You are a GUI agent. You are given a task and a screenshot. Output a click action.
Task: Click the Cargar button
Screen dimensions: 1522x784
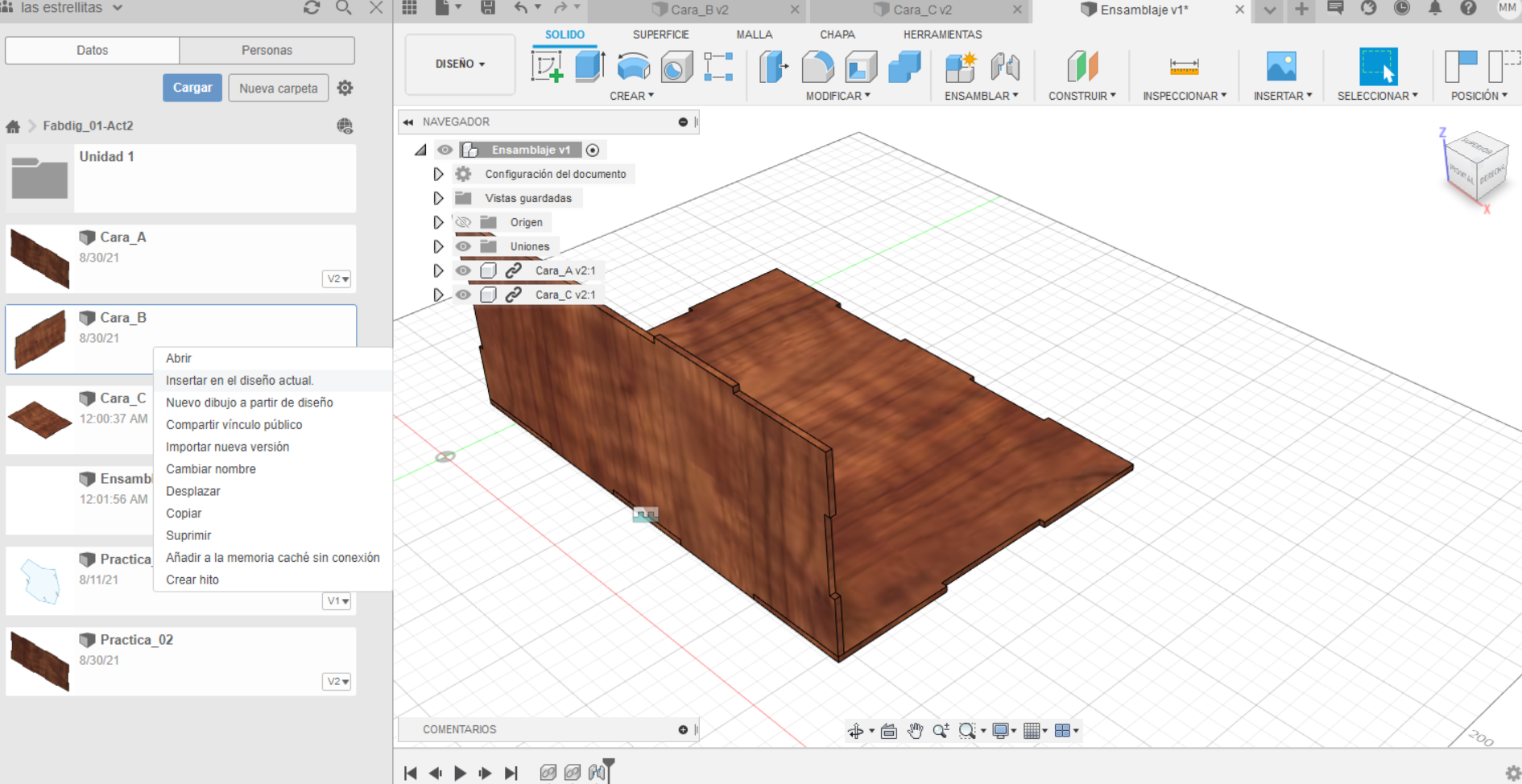[192, 88]
